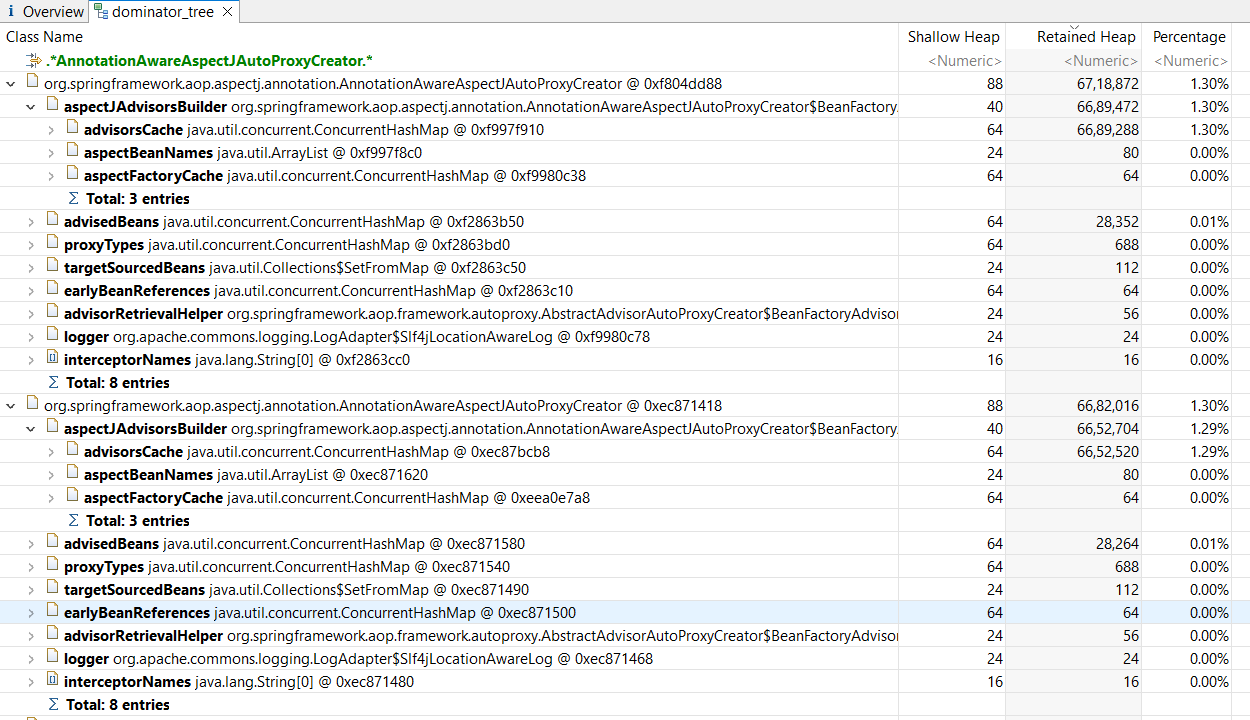Click the object icon beside logger LogAdapter entry
The height and width of the screenshot is (720, 1250).
pos(52,336)
